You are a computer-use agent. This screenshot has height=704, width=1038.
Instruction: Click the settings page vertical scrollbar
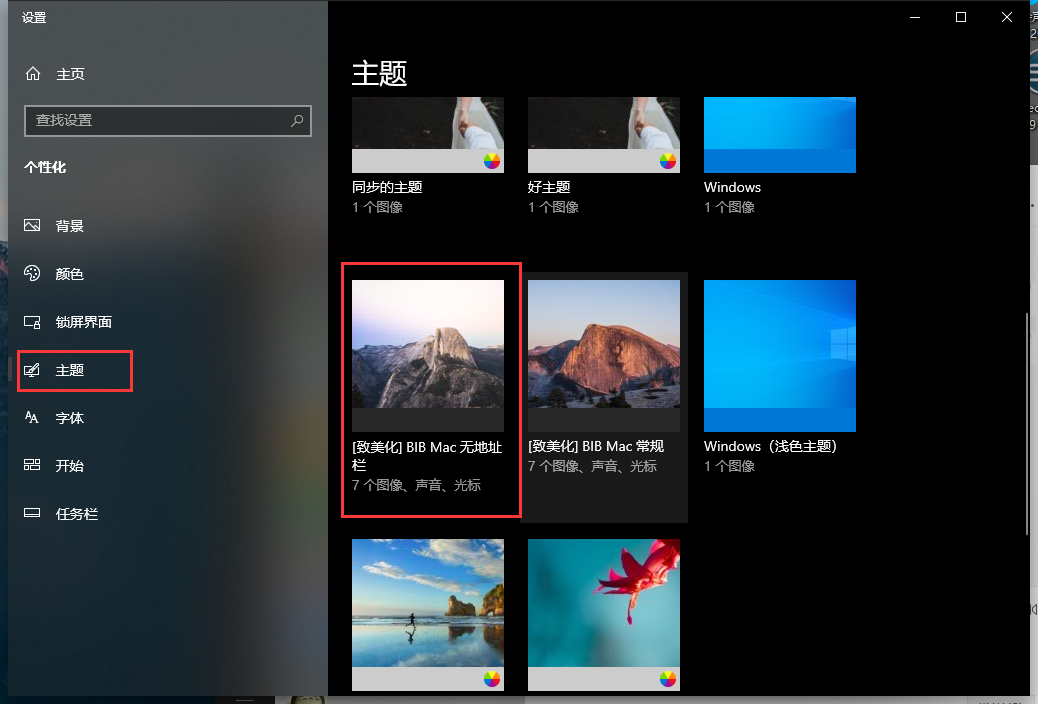(x=1027, y=424)
